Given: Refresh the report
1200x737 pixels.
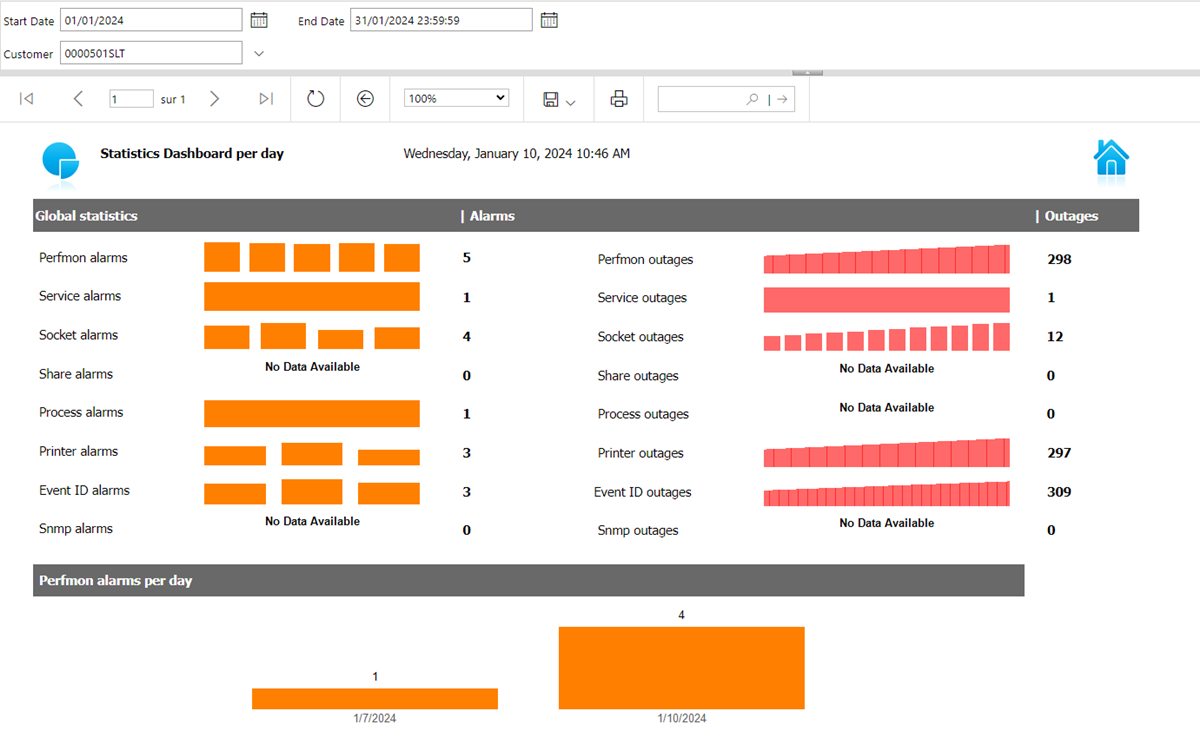Looking at the screenshot, I should tap(315, 99).
